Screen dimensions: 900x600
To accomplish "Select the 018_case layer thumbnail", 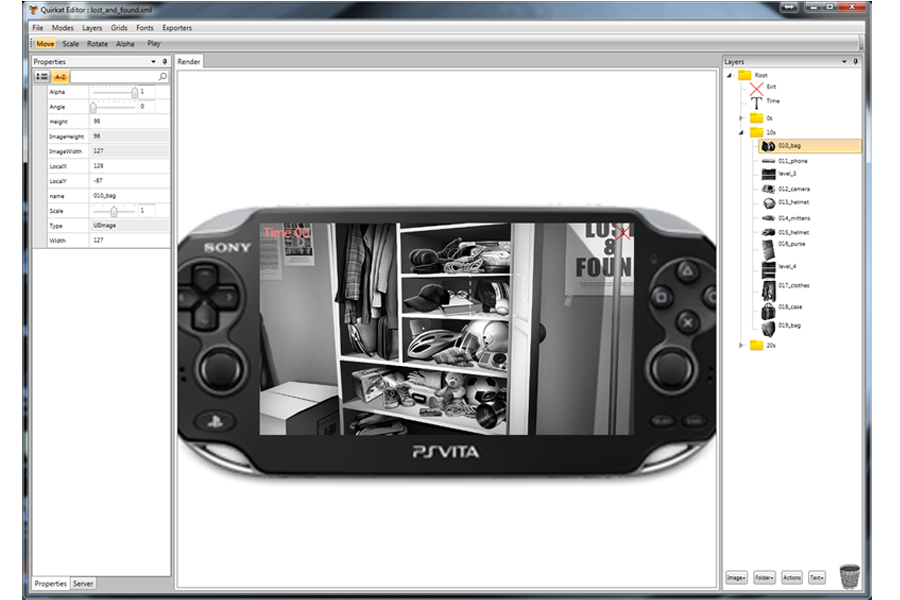I will click(x=768, y=311).
